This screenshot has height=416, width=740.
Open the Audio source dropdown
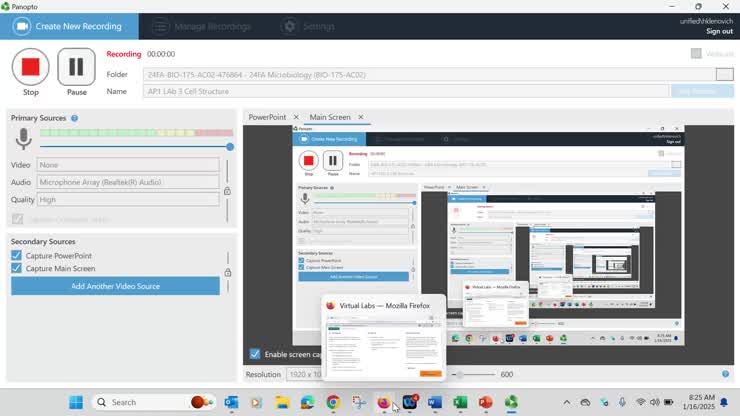(128, 182)
